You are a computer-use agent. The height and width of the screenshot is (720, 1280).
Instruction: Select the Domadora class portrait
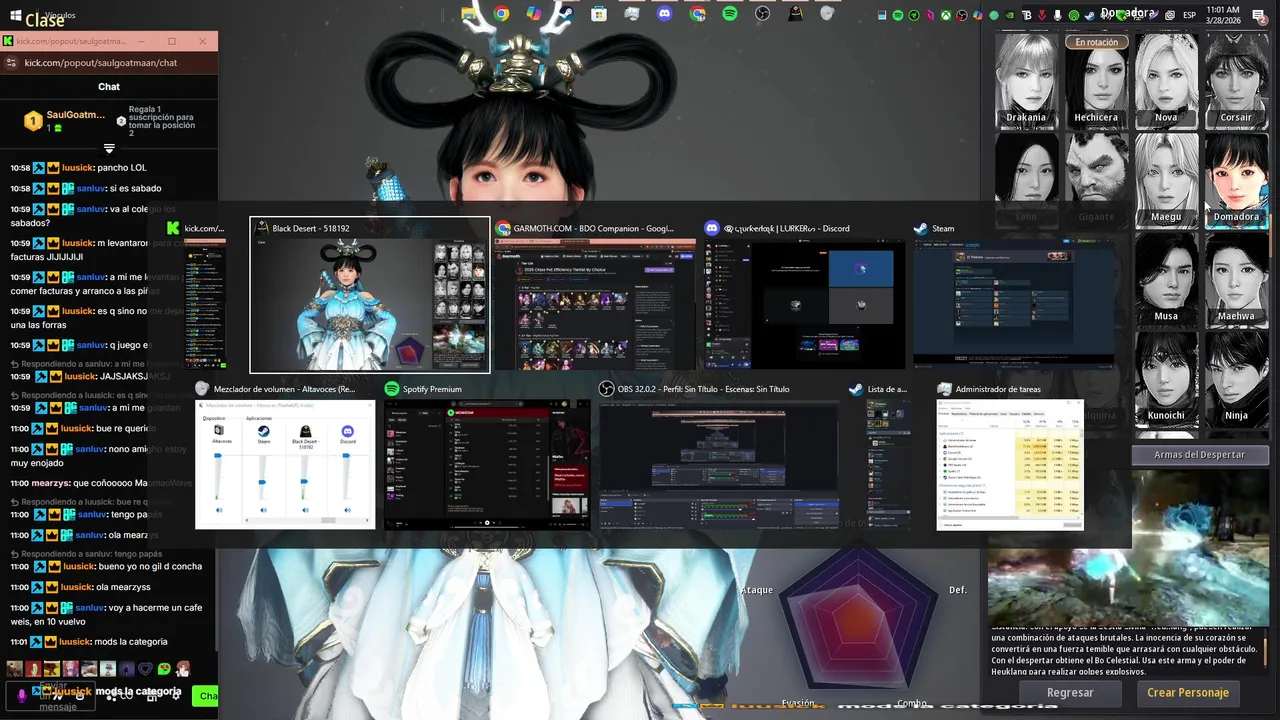[x=1236, y=180]
